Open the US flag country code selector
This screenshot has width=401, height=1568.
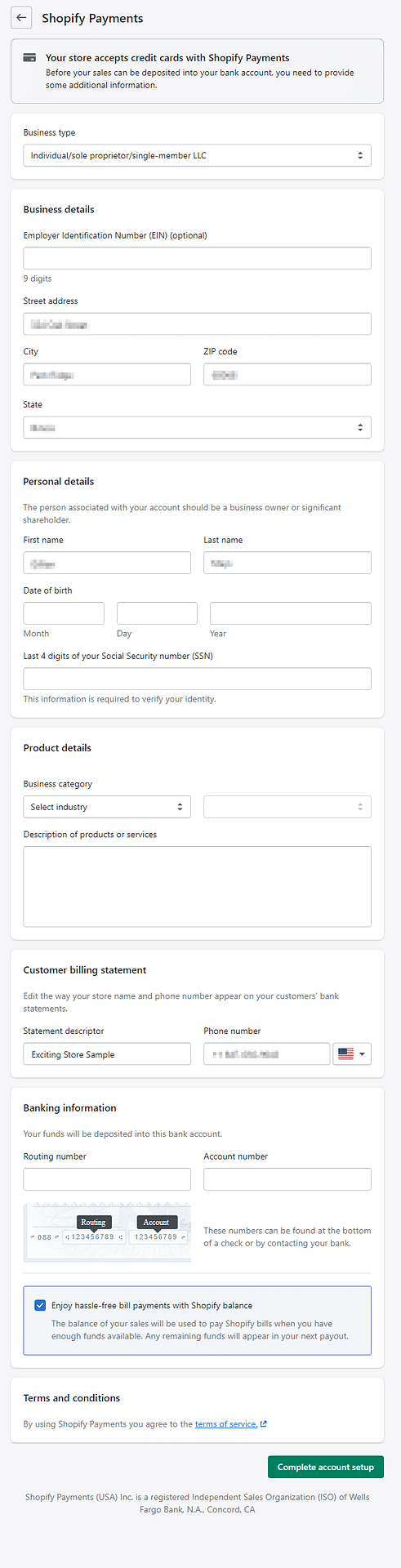click(x=353, y=1053)
